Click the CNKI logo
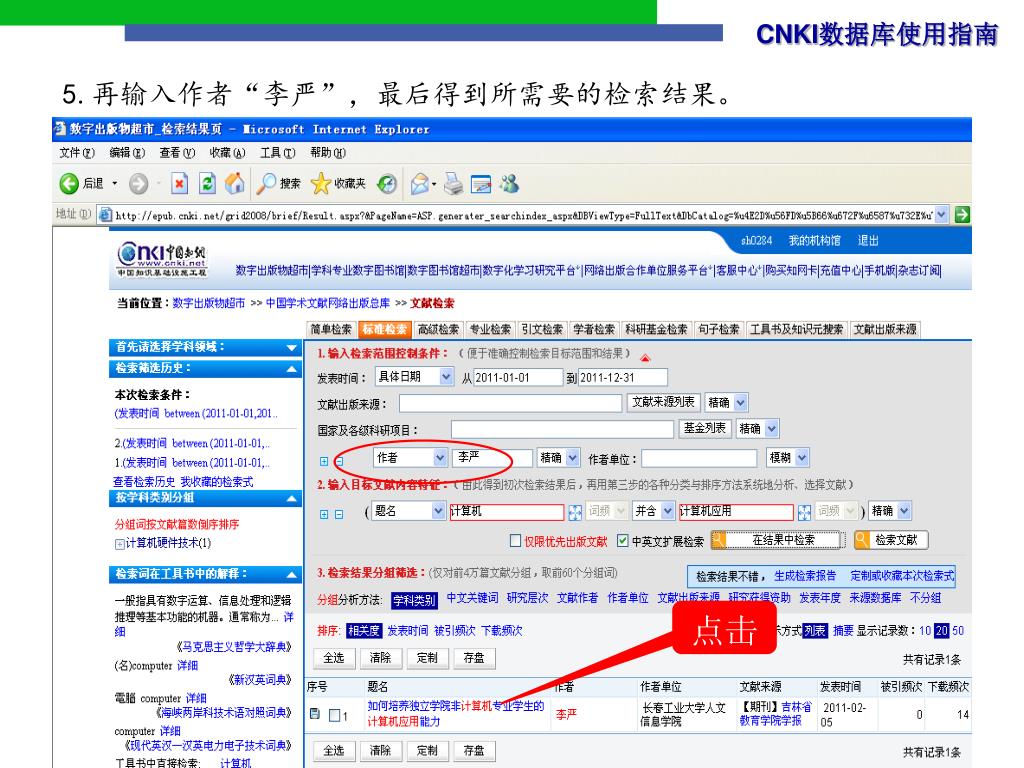The width and height of the screenshot is (1024, 768). [x=162, y=260]
